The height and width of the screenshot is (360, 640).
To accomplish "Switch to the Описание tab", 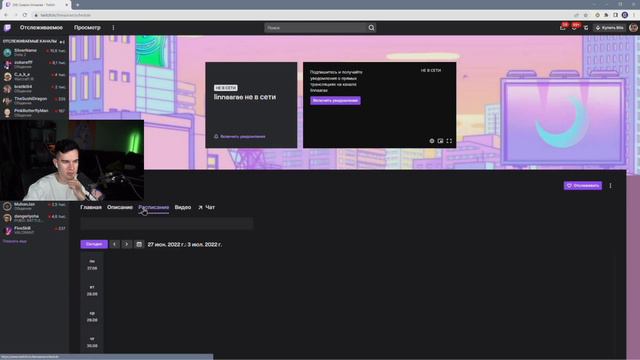I will click(120, 207).
